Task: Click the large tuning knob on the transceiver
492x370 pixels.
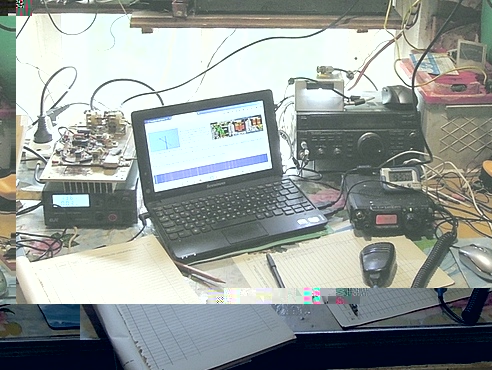Action: [x=370, y=144]
